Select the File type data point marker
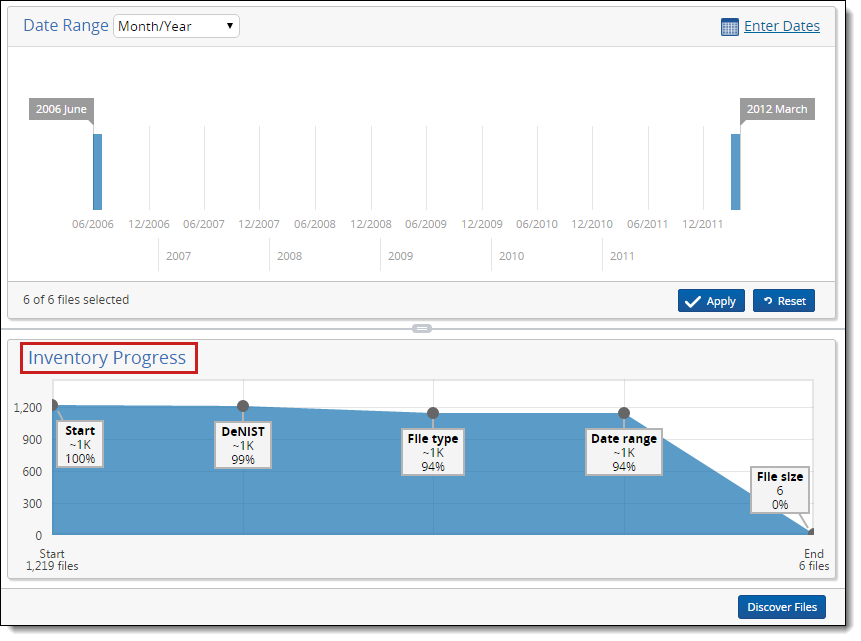 tap(433, 413)
